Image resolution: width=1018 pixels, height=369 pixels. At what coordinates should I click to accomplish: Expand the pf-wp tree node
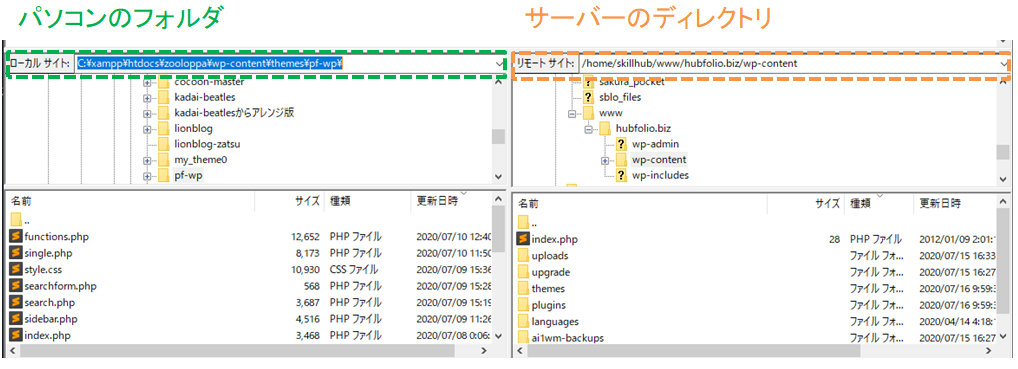click(x=147, y=176)
